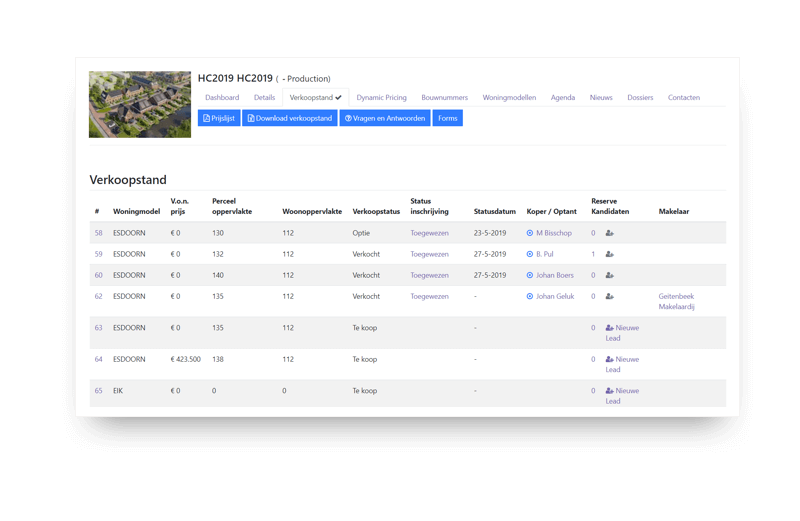800x521 pixels.
Task: Go to the Bouwnummers tab
Action: [444, 97]
